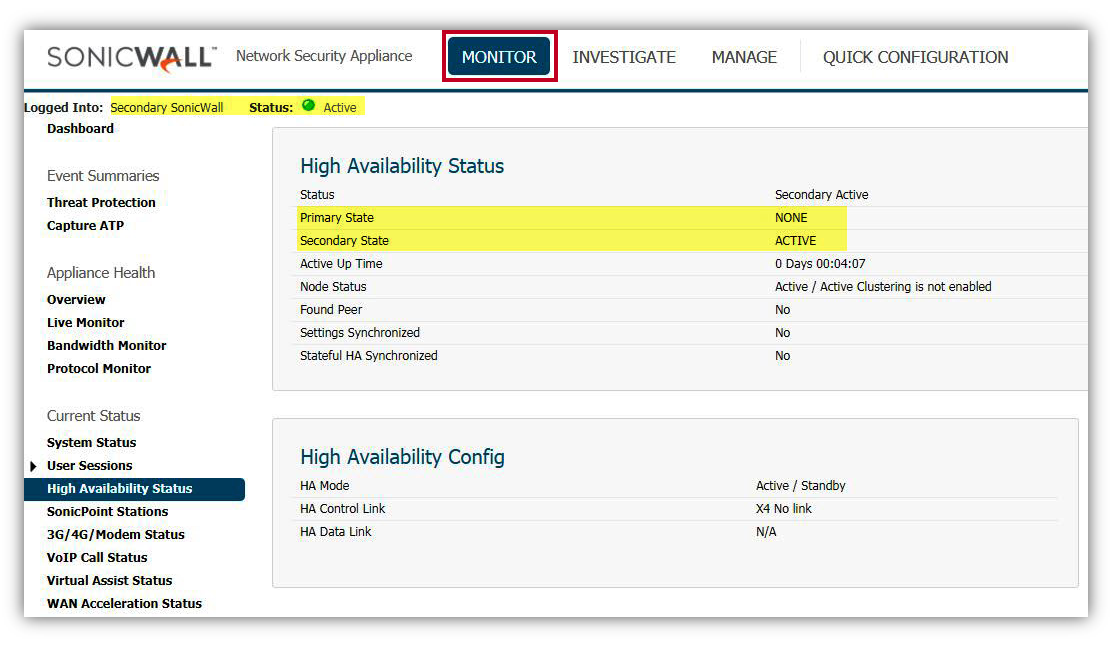Viewport: 1118px width, 647px height.
Task: Switch to the INVESTIGATE tab
Action: [624, 57]
